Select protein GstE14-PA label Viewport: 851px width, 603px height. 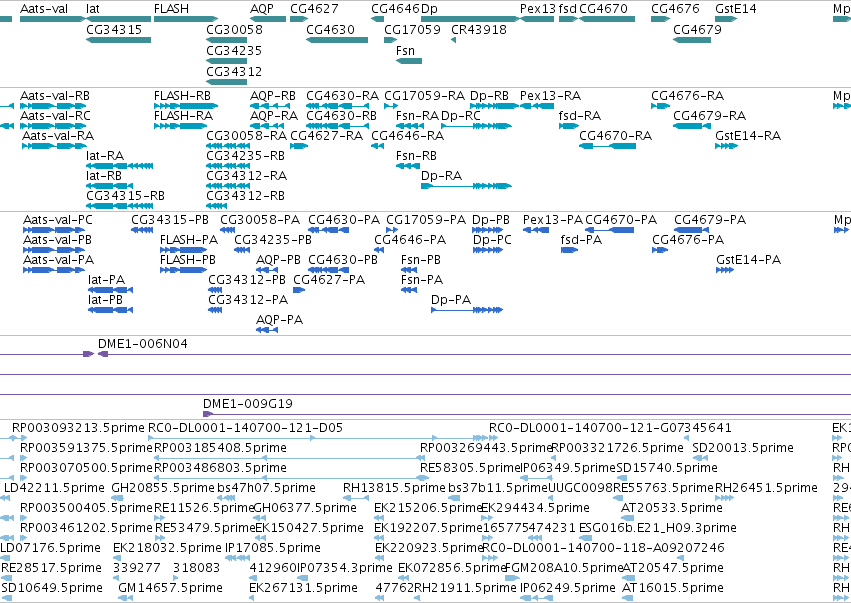(749, 260)
